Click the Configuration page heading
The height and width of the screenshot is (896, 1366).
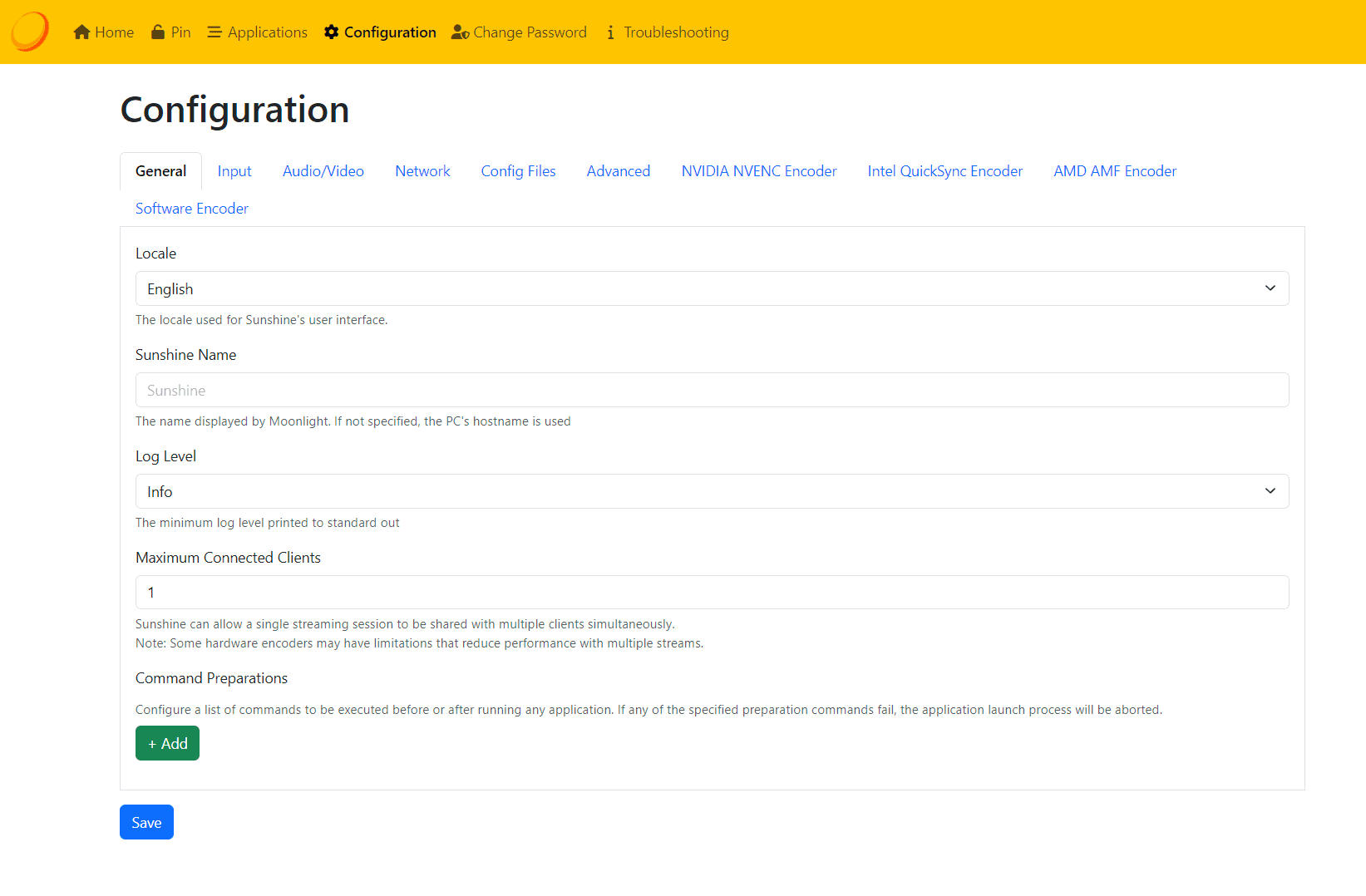click(234, 110)
